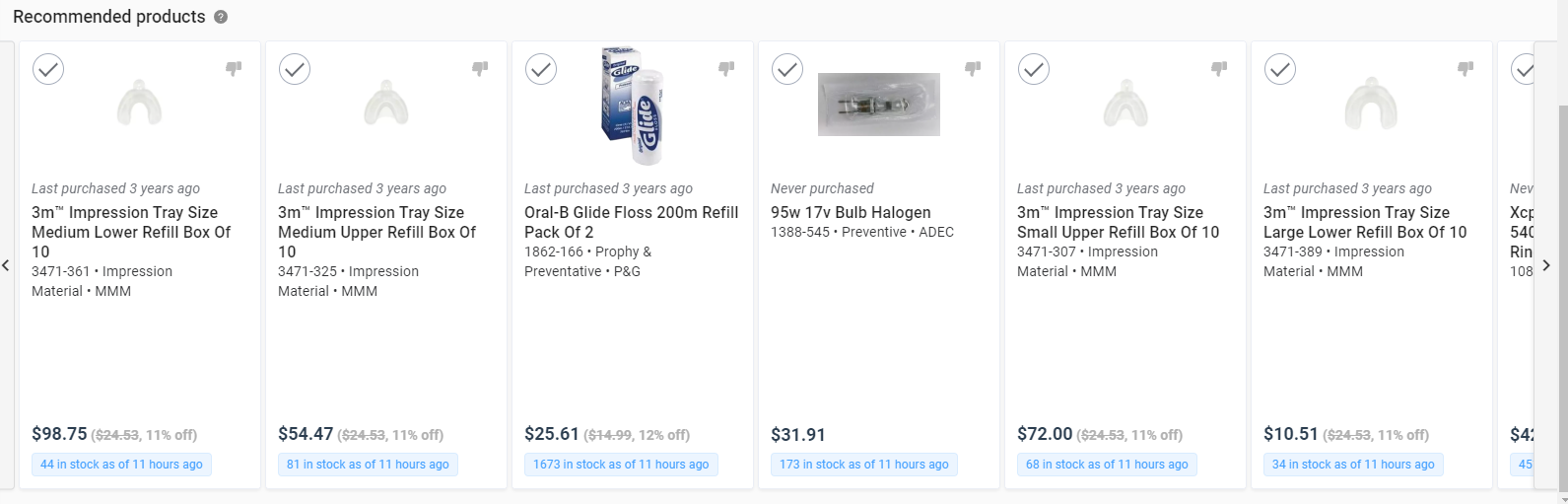This screenshot has width=1568, height=504.
Task: Select checkmark on 95w Bulb Halogen
Action: click(x=787, y=69)
